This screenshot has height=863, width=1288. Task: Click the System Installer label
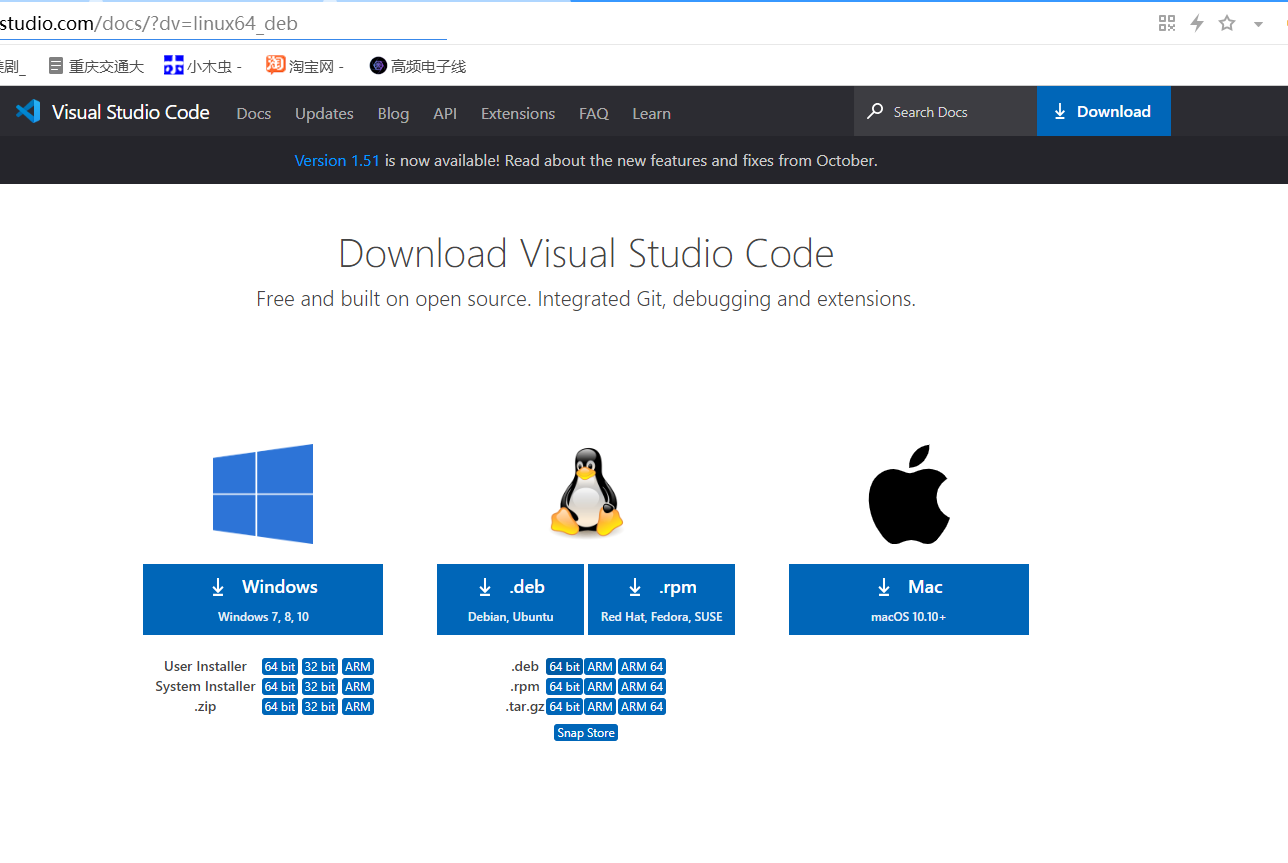205,686
